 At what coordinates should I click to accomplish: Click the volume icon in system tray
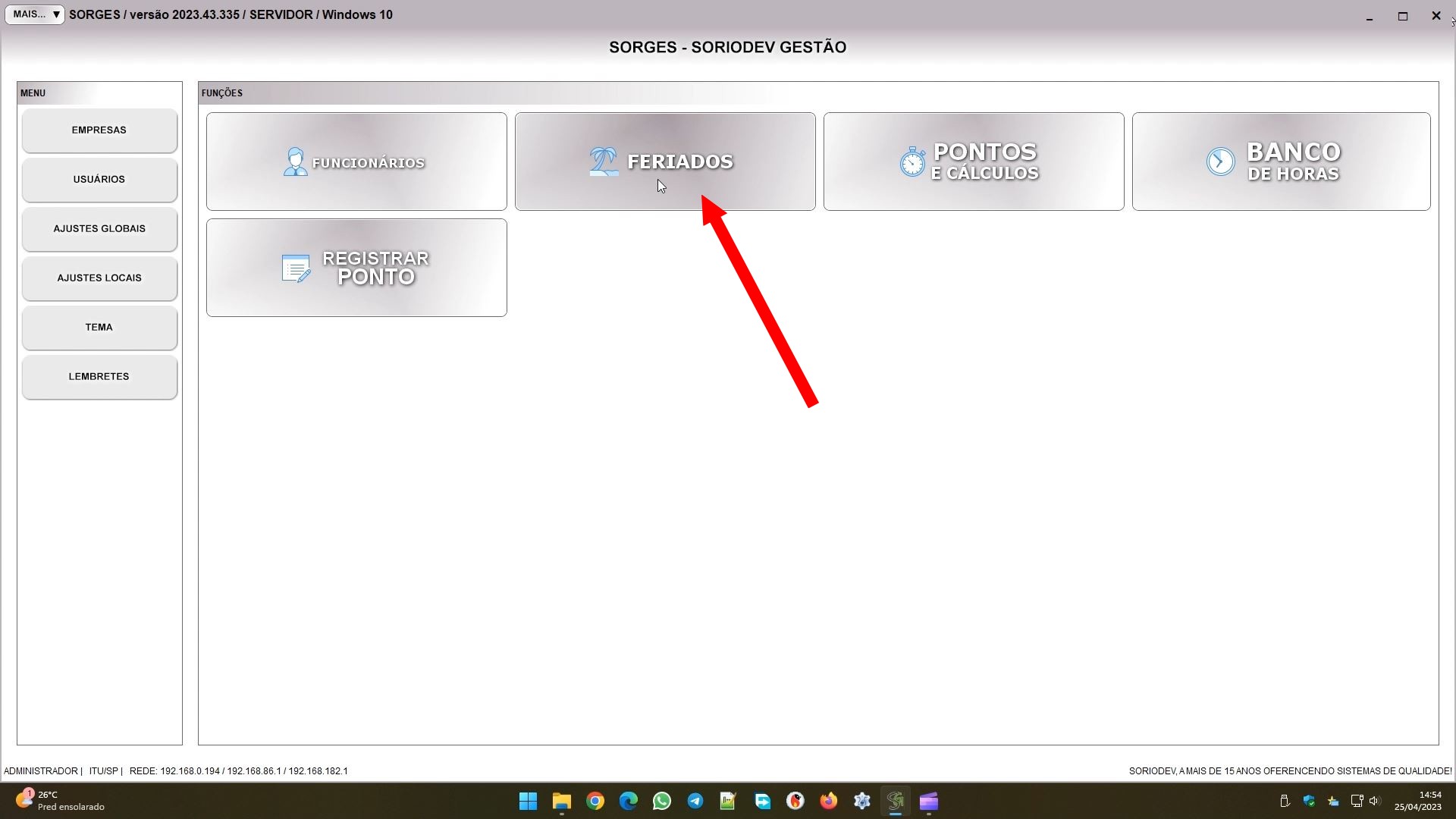[x=1375, y=801]
